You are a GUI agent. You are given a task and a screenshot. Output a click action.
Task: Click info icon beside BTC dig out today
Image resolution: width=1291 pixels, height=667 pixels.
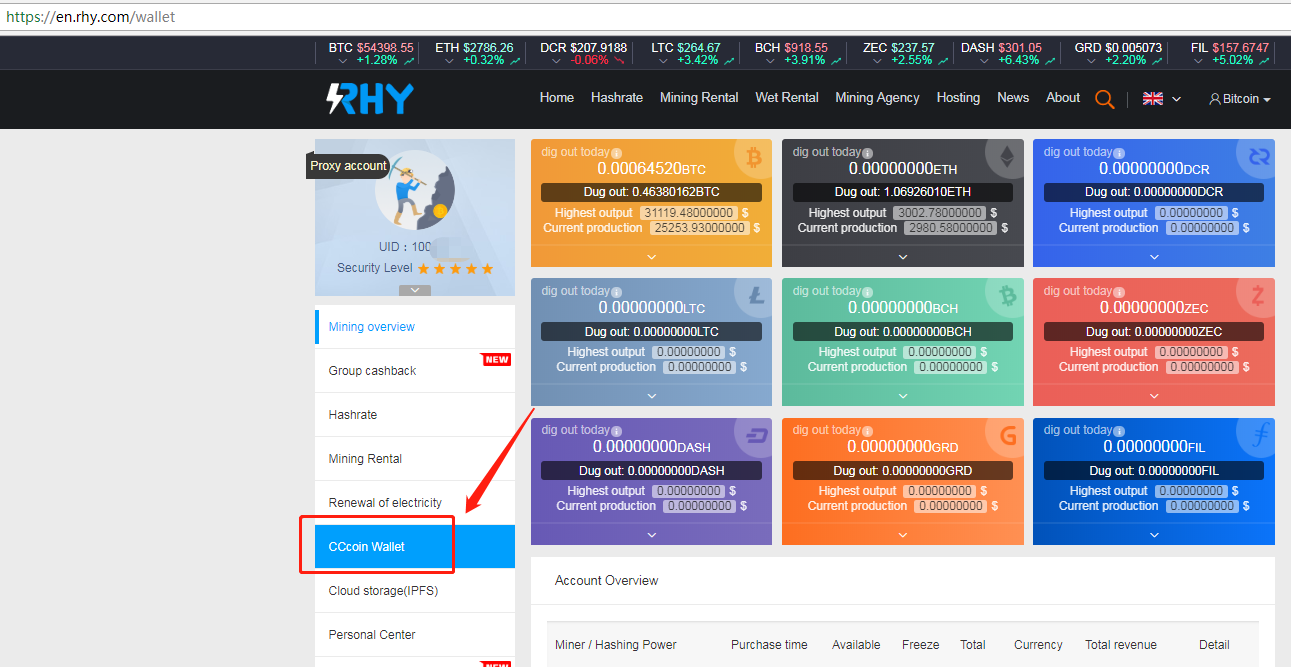(616, 153)
